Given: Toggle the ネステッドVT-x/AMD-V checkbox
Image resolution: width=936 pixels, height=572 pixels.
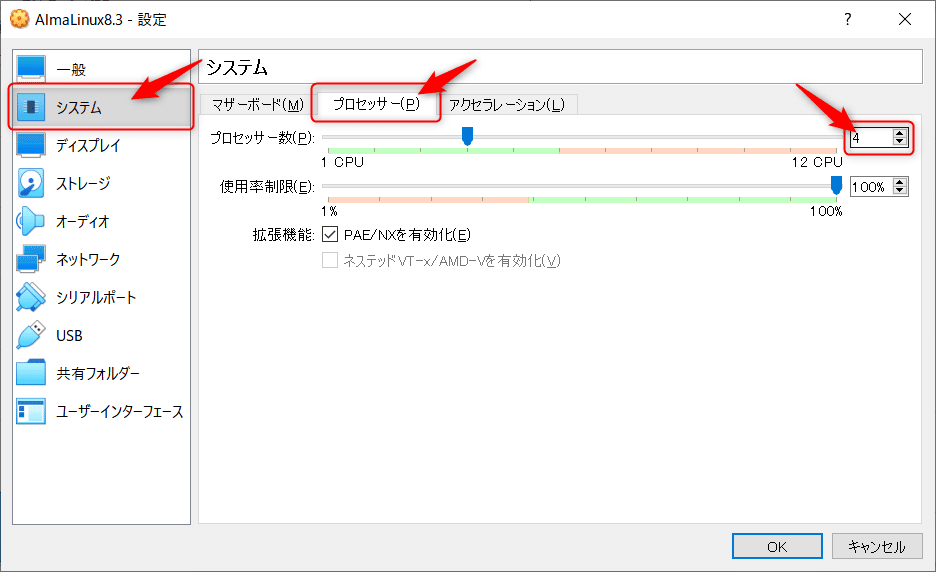Looking at the screenshot, I should pos(330,260).
